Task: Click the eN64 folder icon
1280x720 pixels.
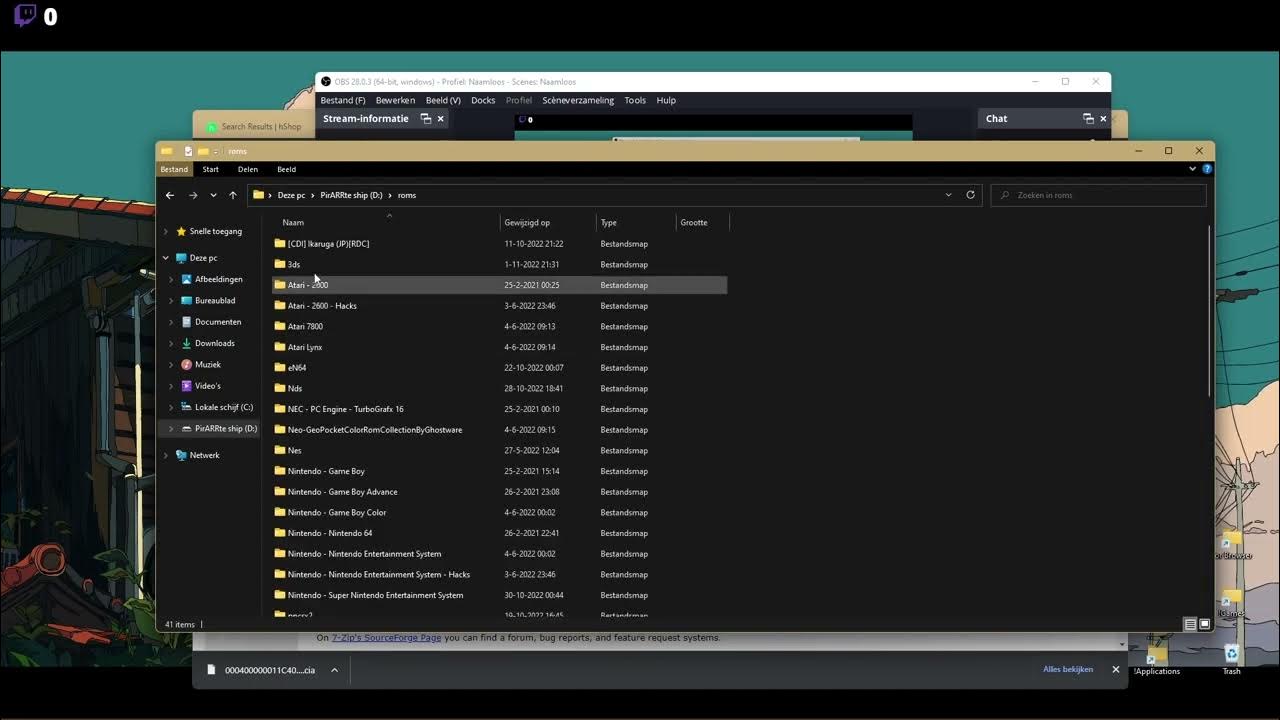Action: 280,368
